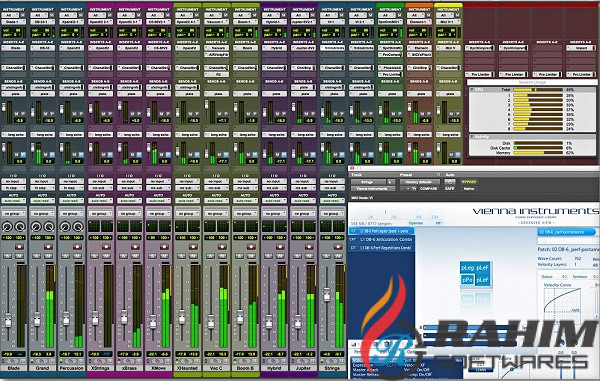Arm record enable on the Blade track
This screenshot has height=381, width=600.
click(19, 247)
